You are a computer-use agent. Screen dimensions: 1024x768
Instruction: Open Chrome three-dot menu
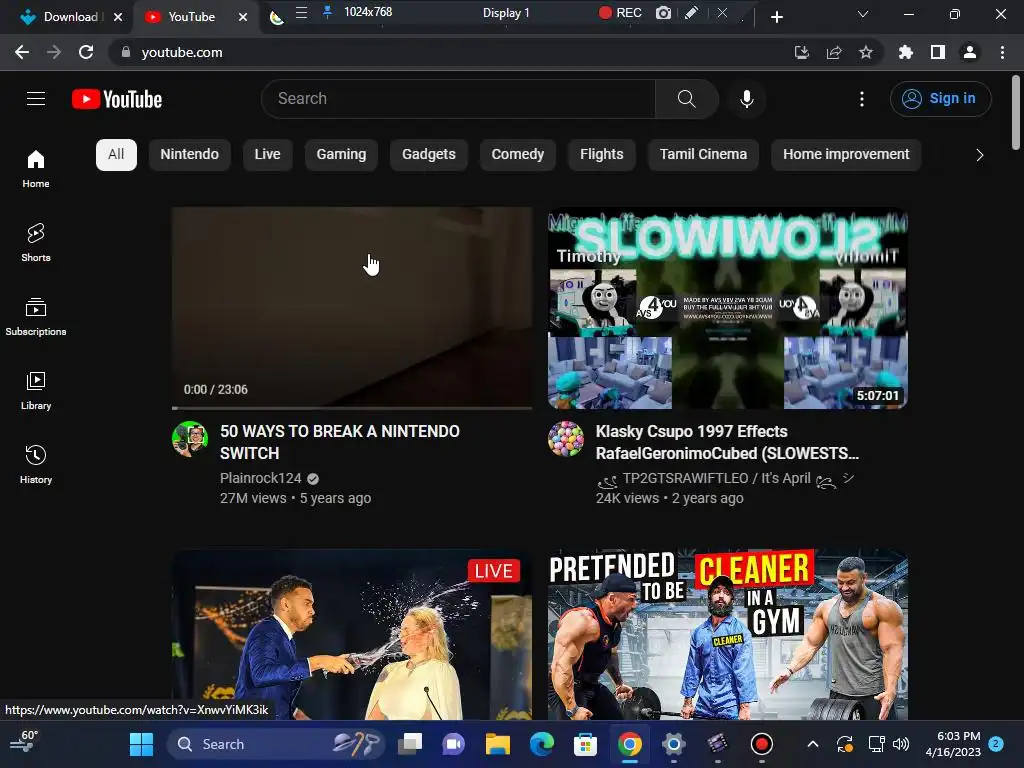click(1002, 52)
